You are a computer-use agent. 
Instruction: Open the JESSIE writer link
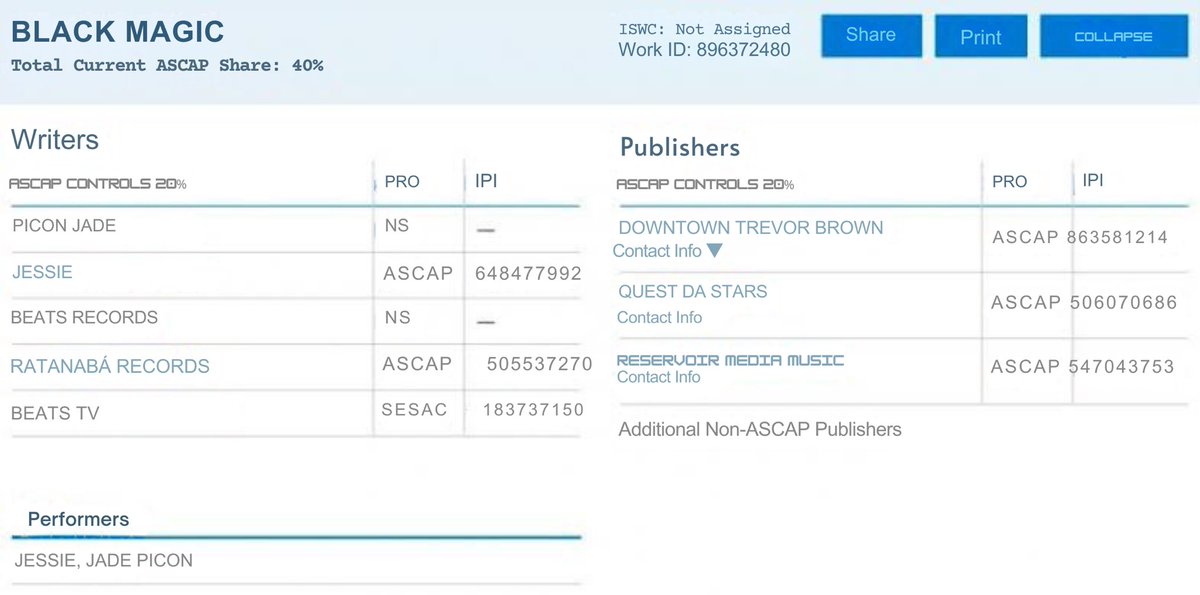point(42,272)
